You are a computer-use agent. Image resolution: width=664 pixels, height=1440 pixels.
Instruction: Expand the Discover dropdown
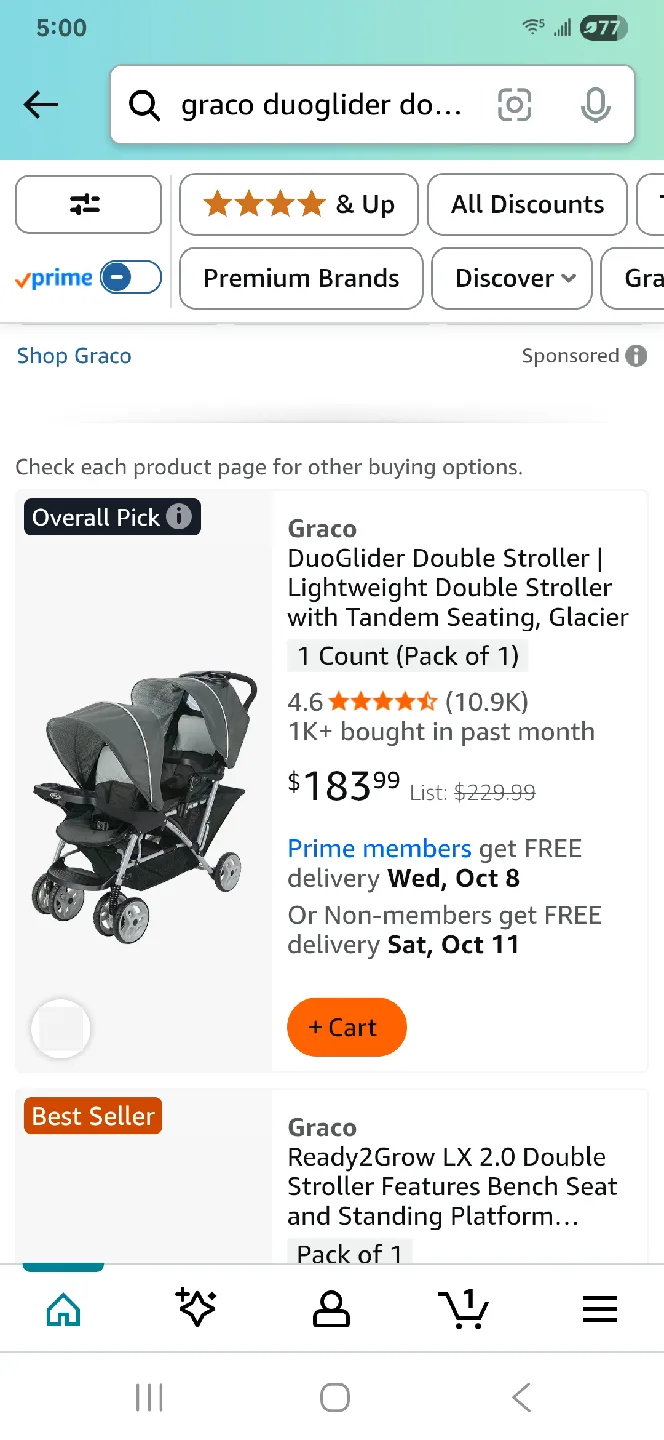coord(511,278)
